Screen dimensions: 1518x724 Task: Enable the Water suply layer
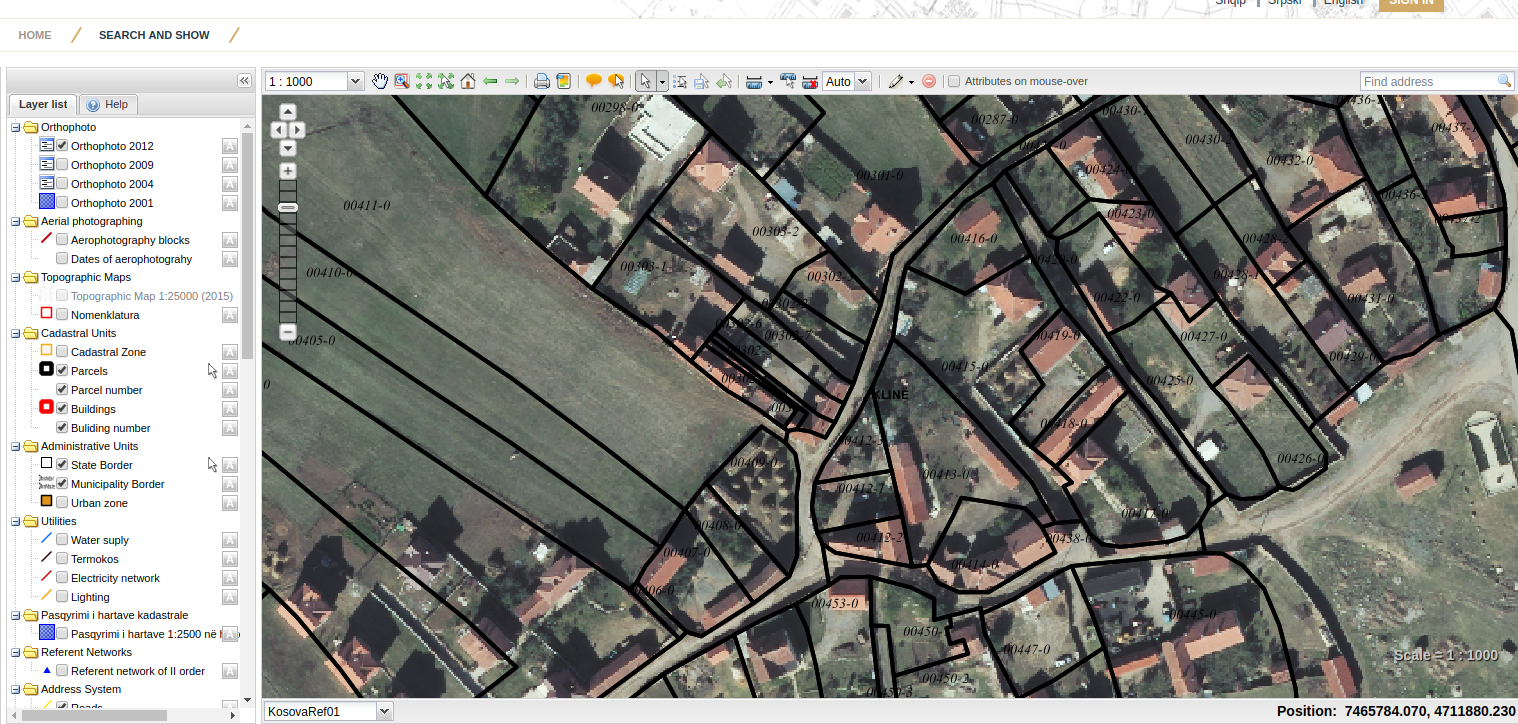(x=62, y=540)
